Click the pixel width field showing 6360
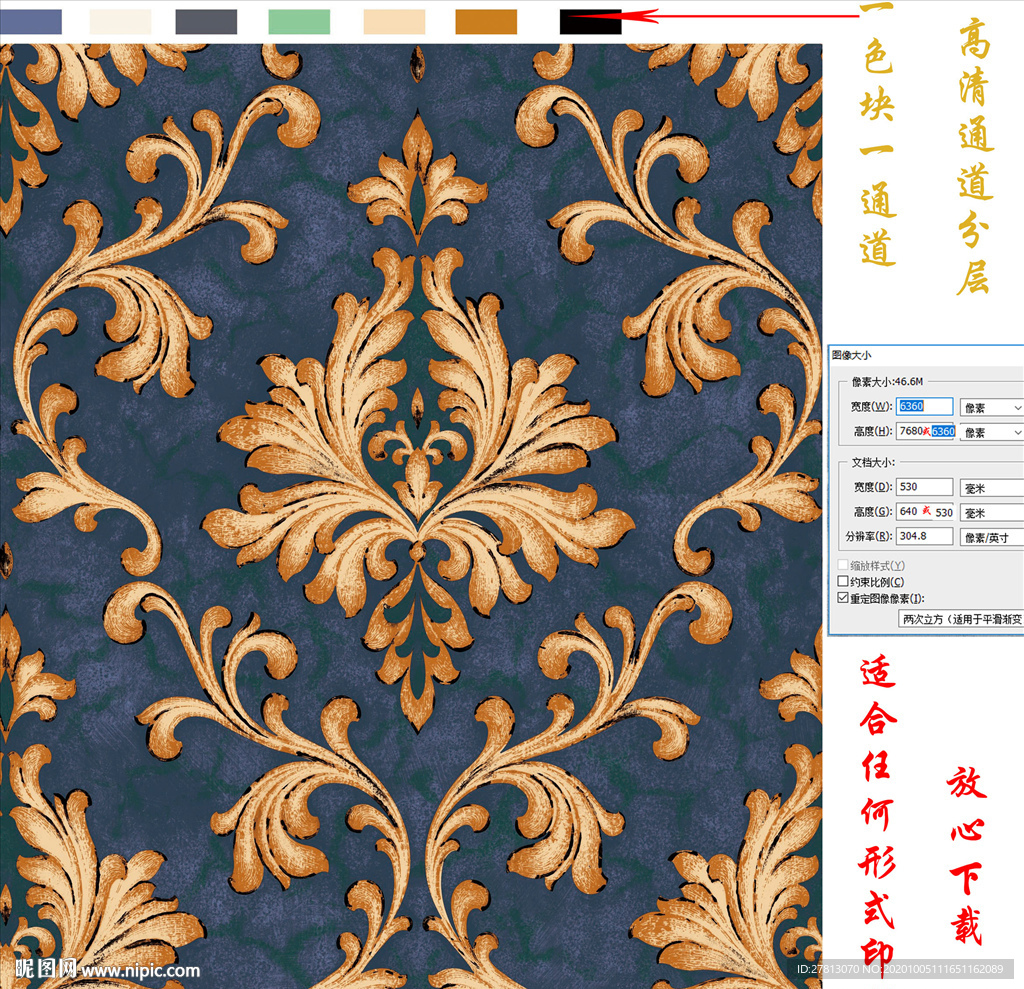 pyautogui.click(x=924, y=406)
